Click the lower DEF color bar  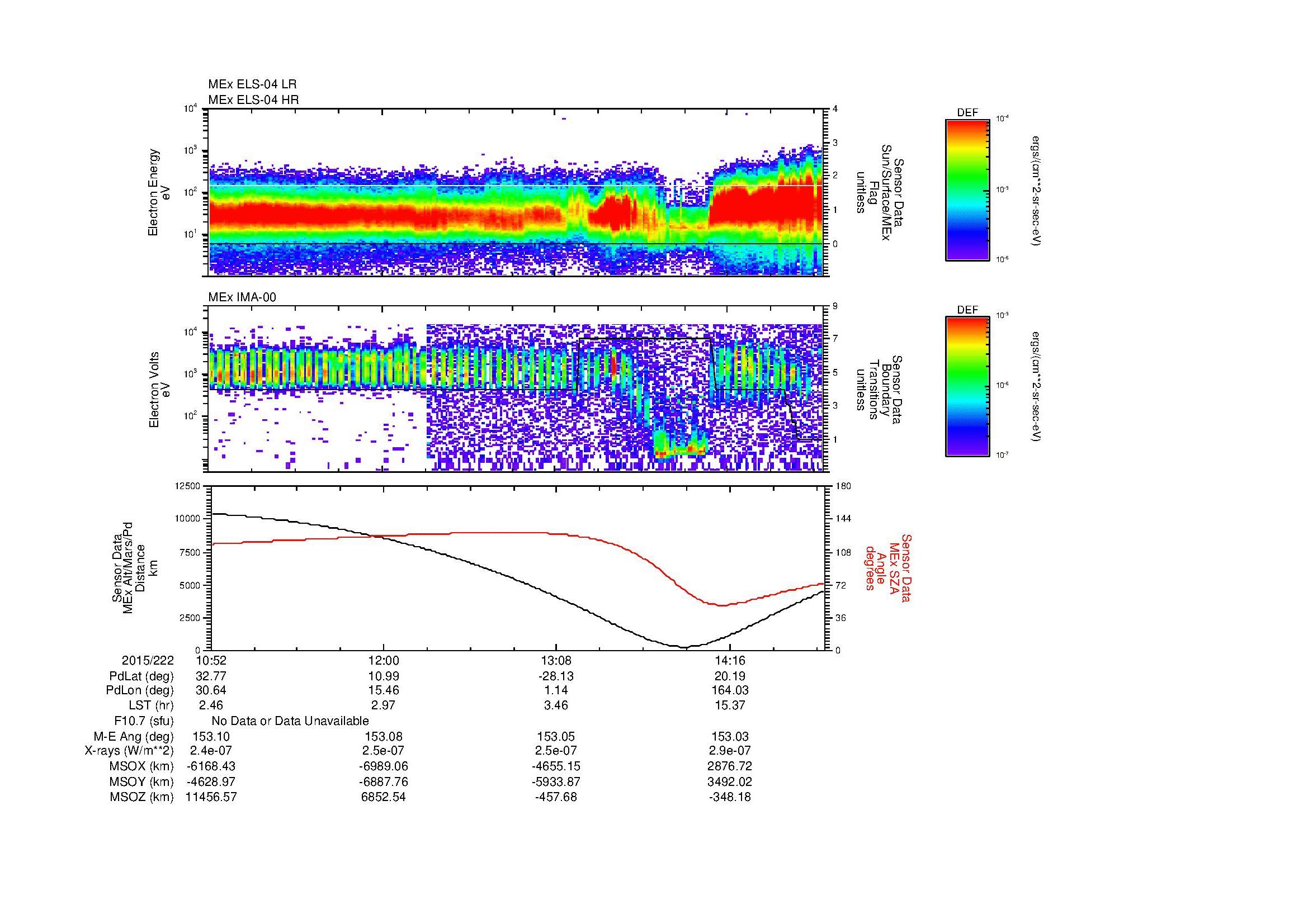967,387
